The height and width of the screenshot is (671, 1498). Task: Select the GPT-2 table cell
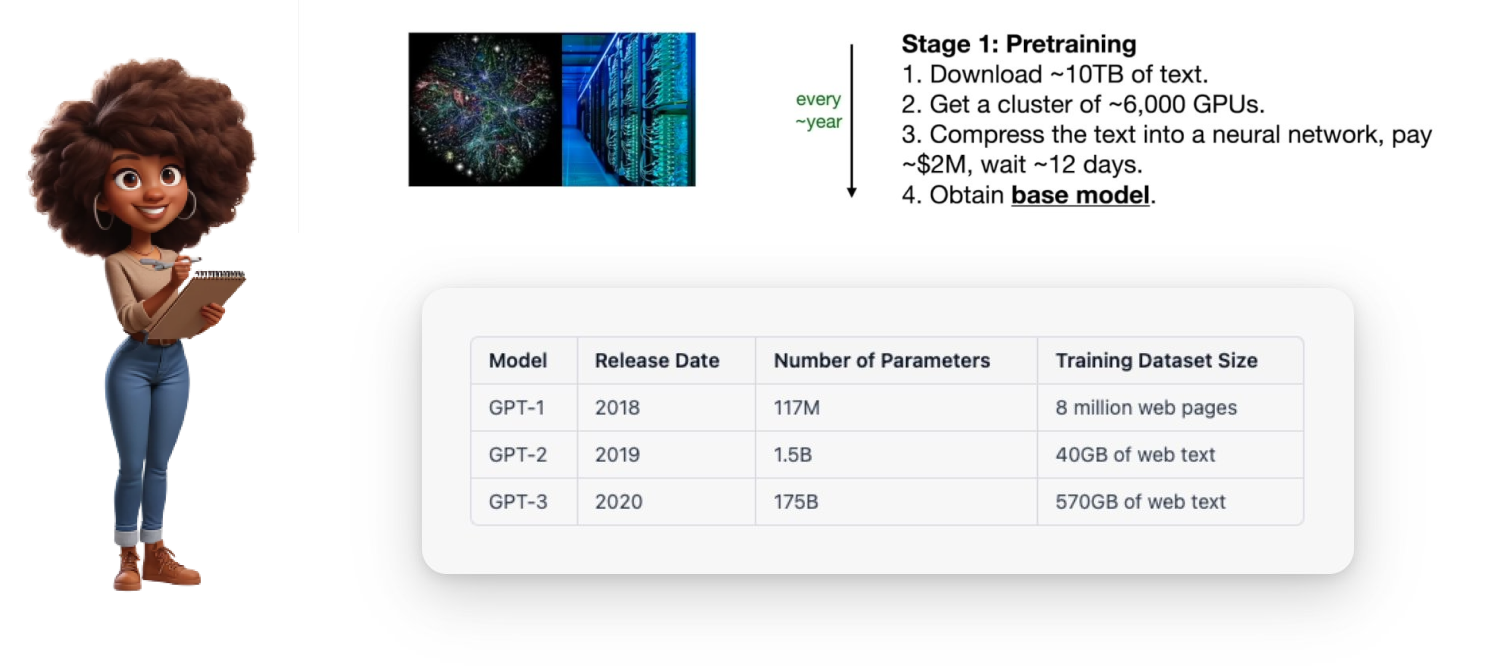[x=518, y=455]
